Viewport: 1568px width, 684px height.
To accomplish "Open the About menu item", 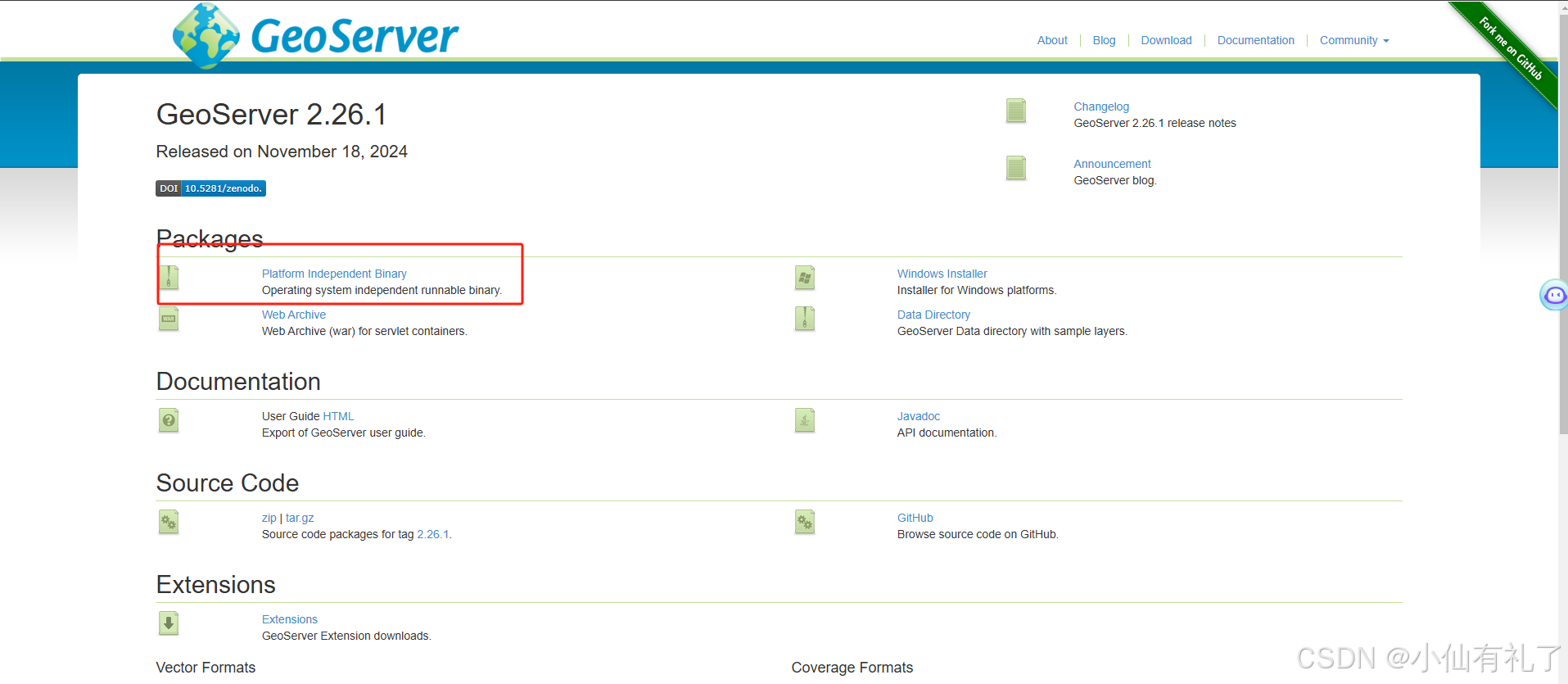I will [1052, 40].
